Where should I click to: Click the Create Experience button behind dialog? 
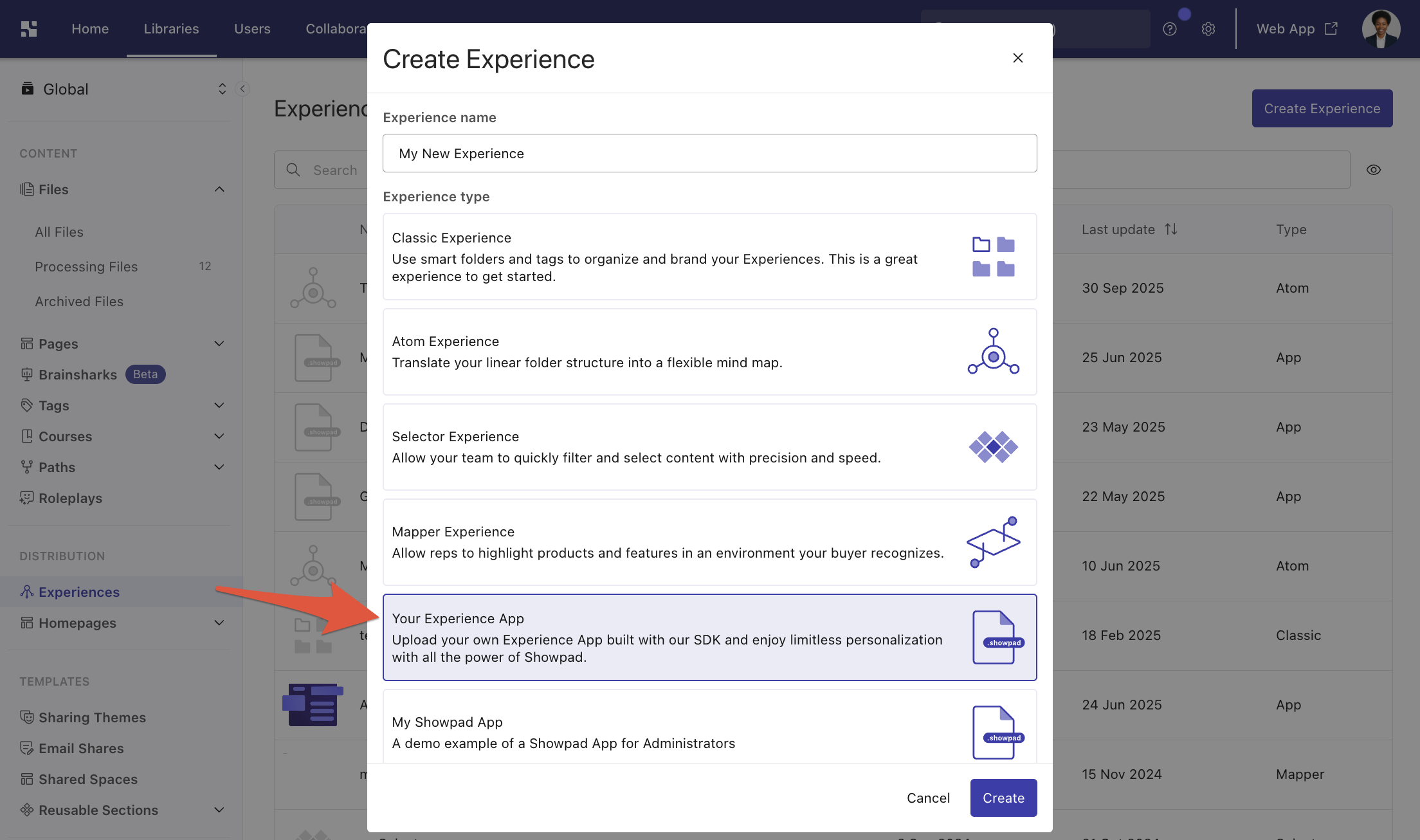[x=1322, y=108]
